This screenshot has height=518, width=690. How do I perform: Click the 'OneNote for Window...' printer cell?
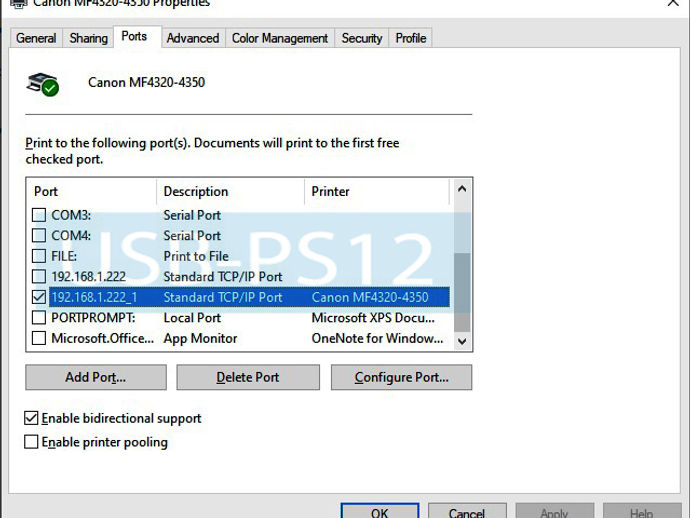(378, 338)
